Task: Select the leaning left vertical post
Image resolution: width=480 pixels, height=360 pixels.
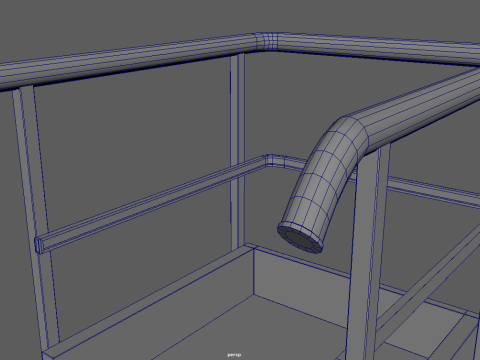Action: [36, 217]
